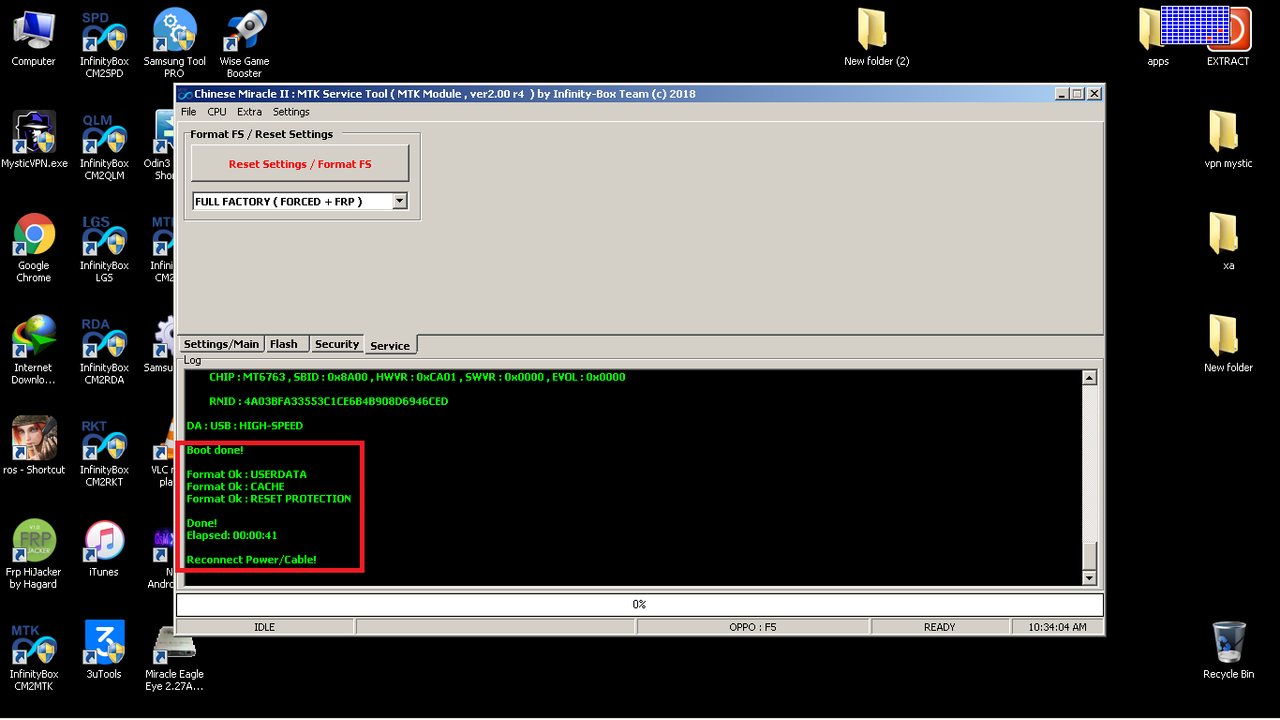Click the log scrollbar up arrow
Screen dimensions: 1280x720
[x=1090, y=378]
